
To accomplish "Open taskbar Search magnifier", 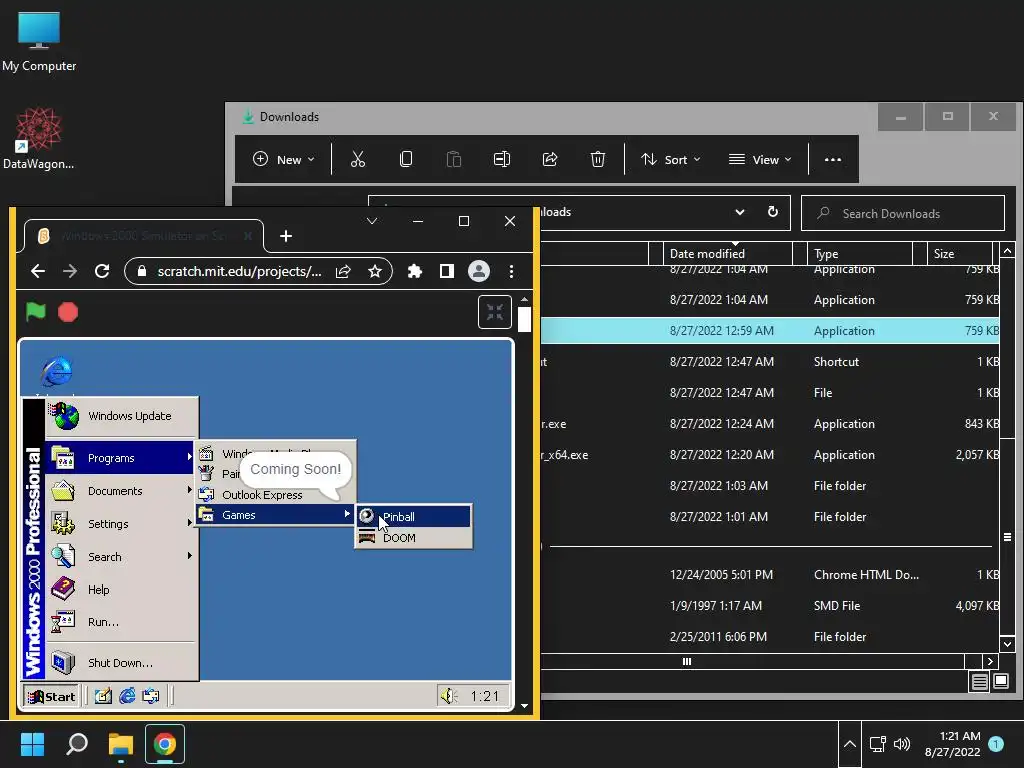I will tap(76, 744).
